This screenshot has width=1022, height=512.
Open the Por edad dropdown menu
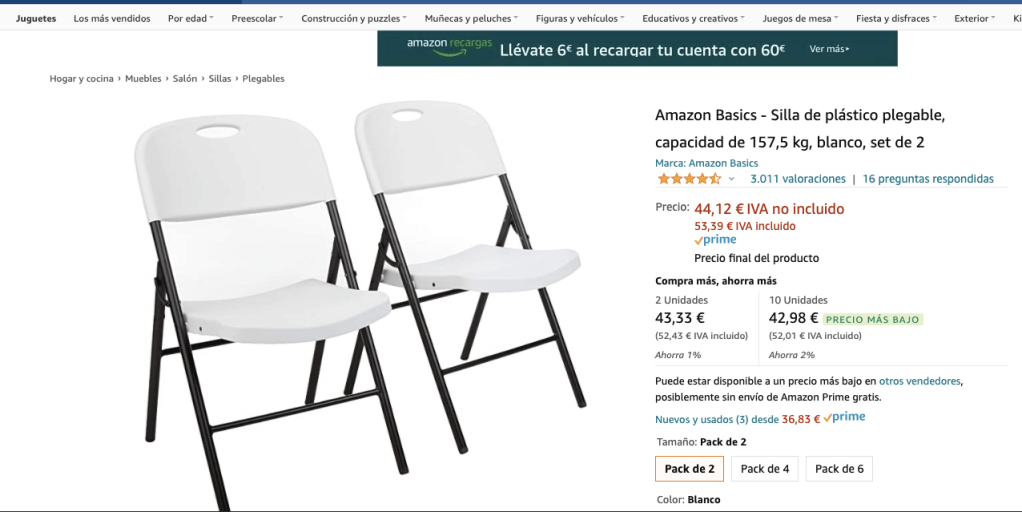(x=190, y=18)
